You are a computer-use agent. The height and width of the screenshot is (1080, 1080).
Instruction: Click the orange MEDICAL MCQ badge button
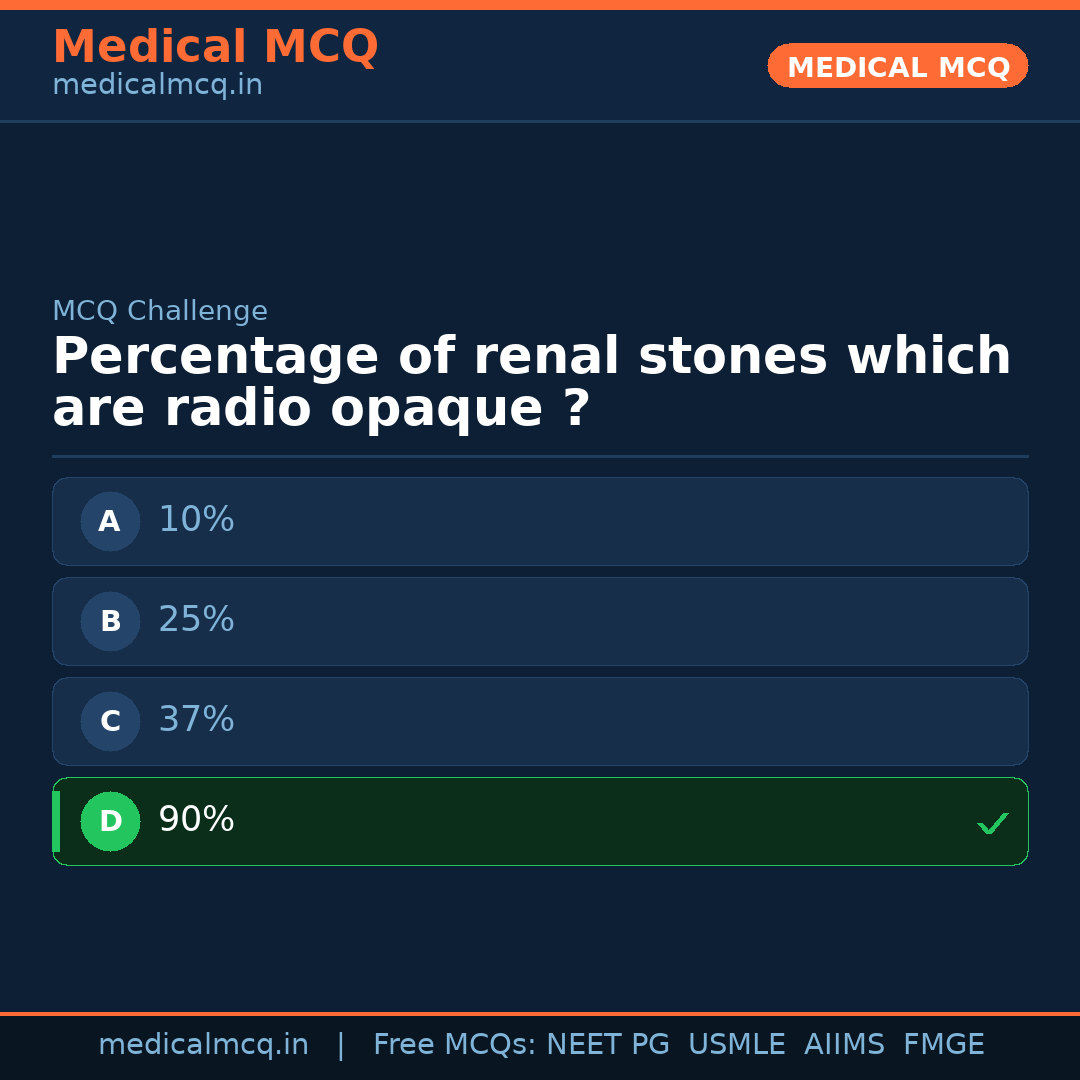pos(897,66)
